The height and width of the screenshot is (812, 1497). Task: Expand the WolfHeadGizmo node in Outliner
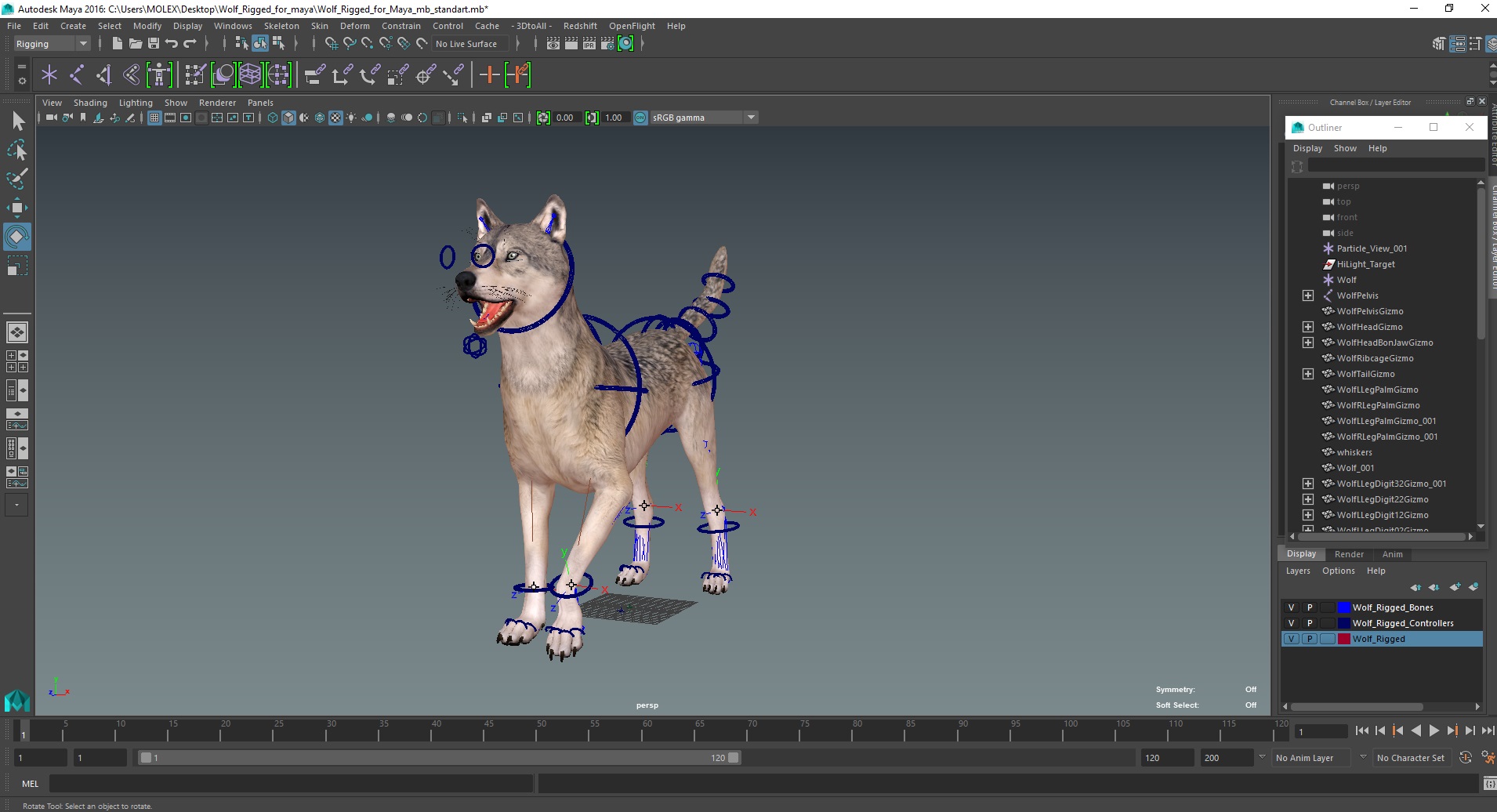(x=1308, y=327)
